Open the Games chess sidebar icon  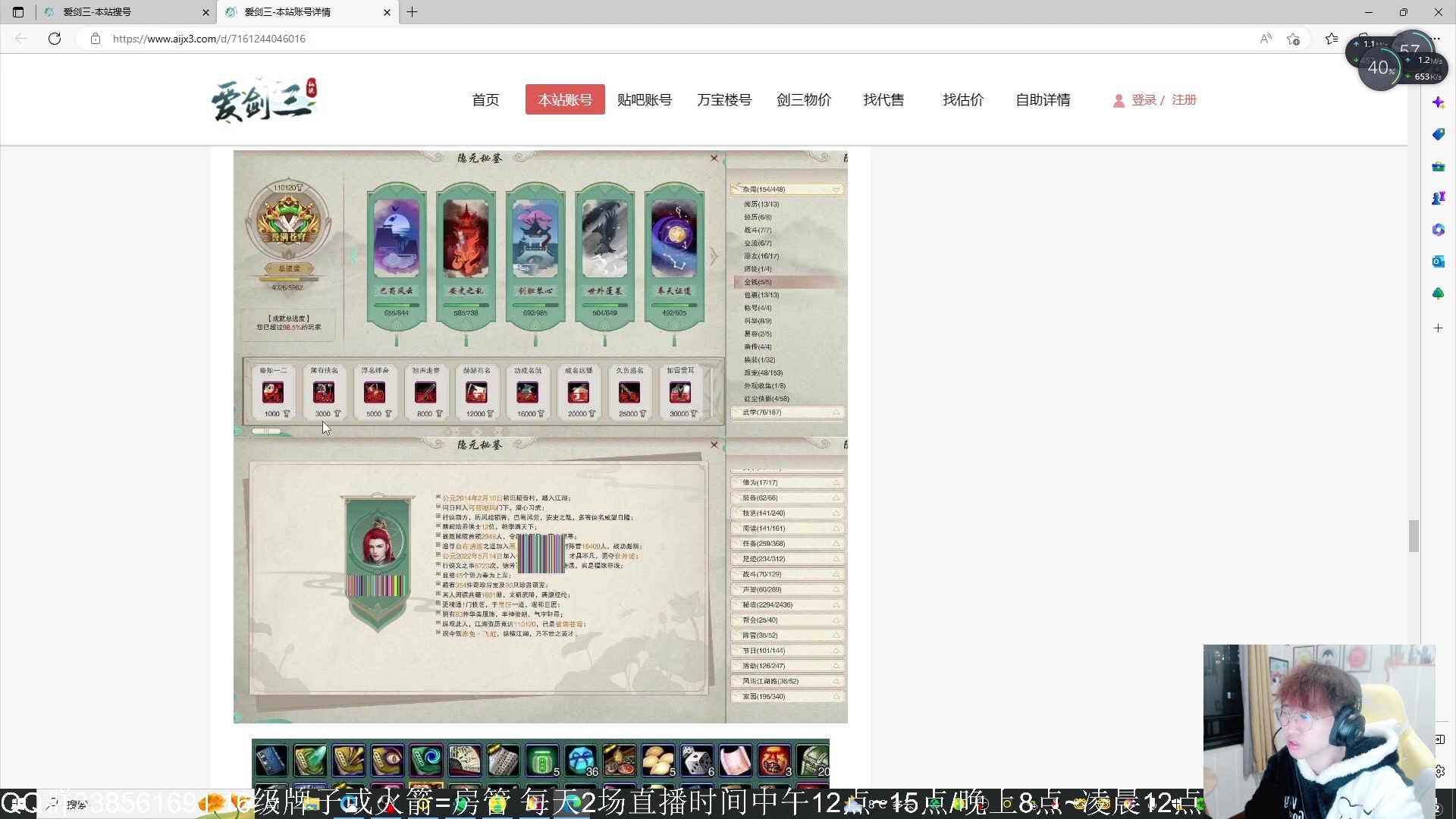(x=1439, y=198)
